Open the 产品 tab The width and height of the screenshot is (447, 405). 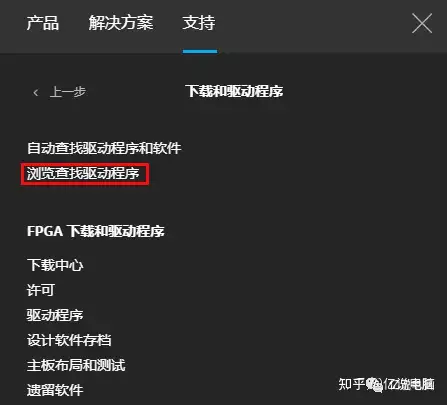coord(43,23)
